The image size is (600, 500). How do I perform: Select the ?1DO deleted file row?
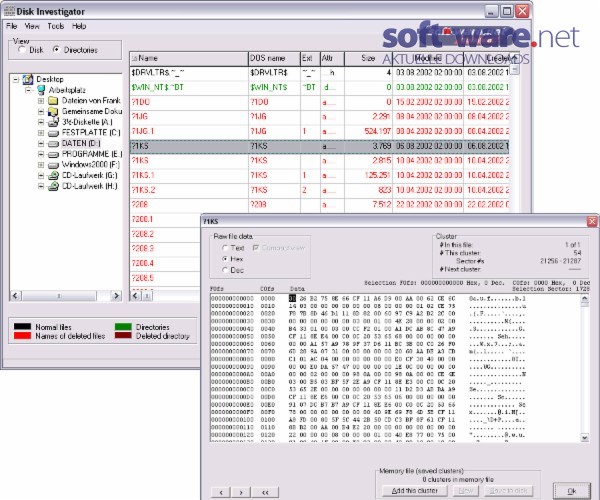(x=320, y=102)
